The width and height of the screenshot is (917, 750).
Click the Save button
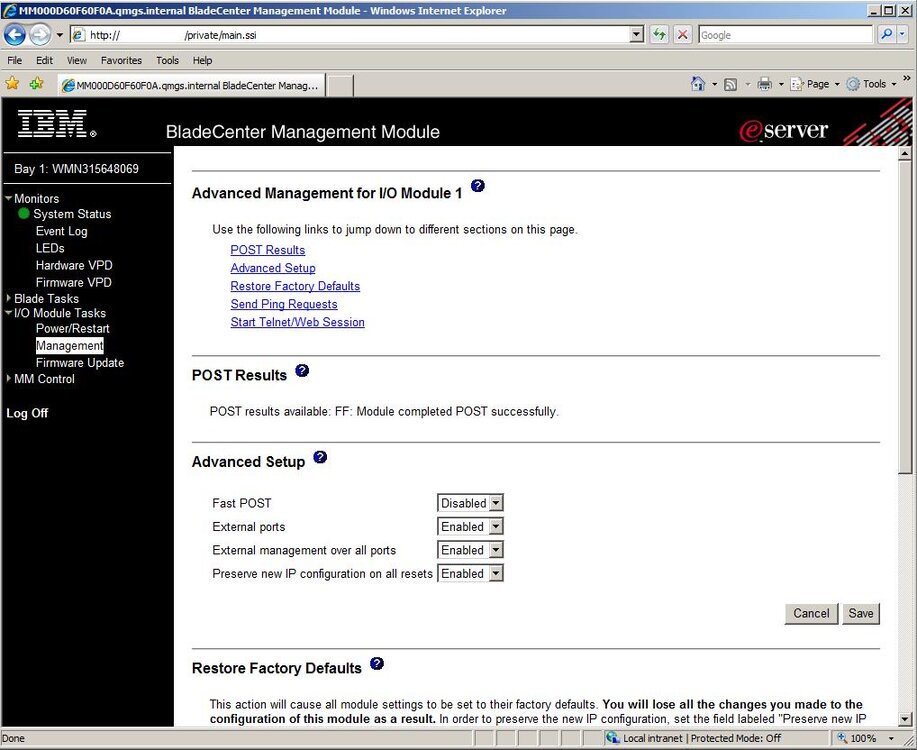(861, 614)
